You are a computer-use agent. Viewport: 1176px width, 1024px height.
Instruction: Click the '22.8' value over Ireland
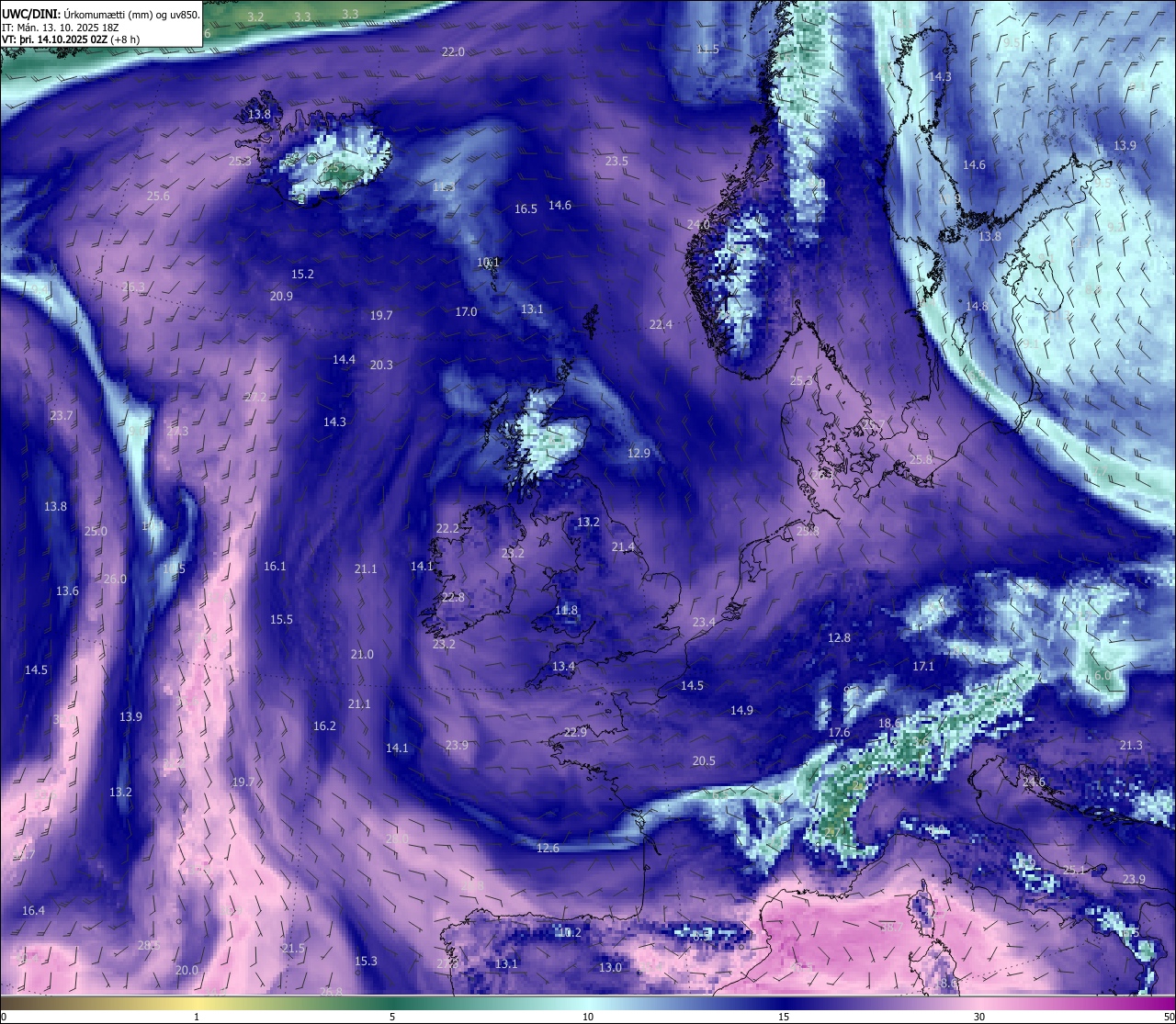coord(453,597)
